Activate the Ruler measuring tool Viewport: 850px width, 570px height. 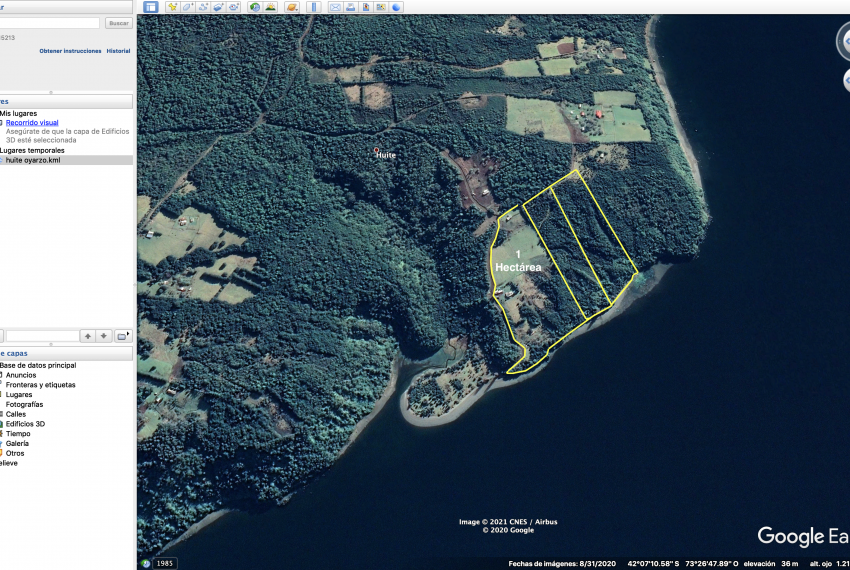pyautogui.click(x=313, y=7)
